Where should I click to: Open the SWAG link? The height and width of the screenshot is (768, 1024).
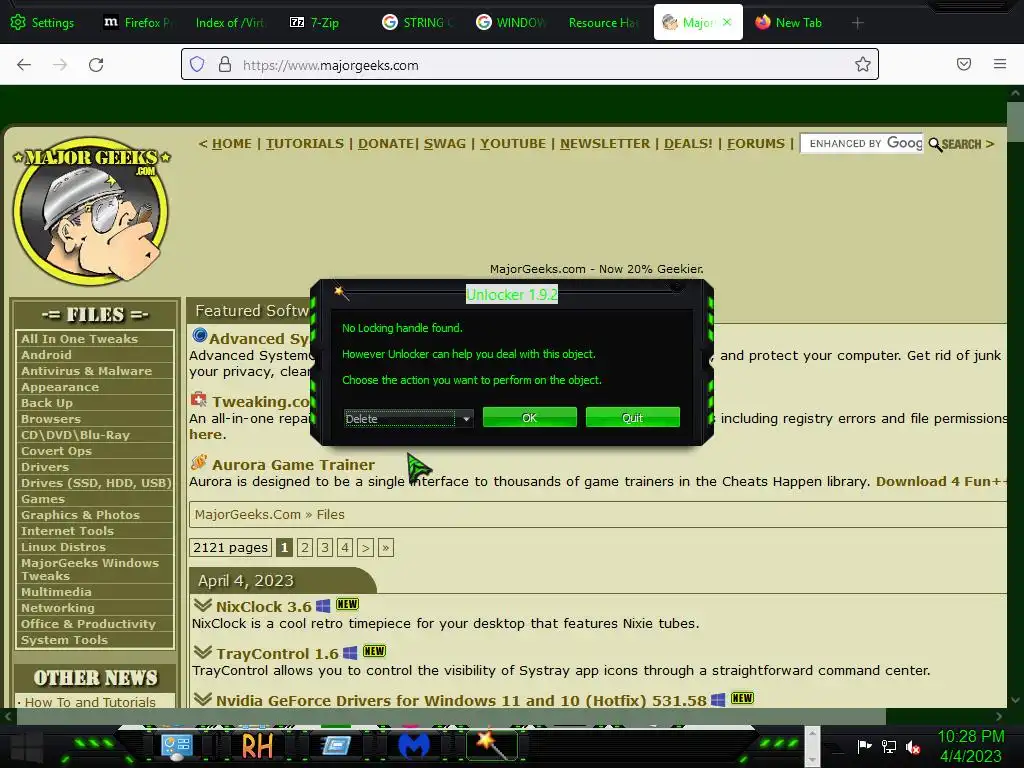[445, 144]
